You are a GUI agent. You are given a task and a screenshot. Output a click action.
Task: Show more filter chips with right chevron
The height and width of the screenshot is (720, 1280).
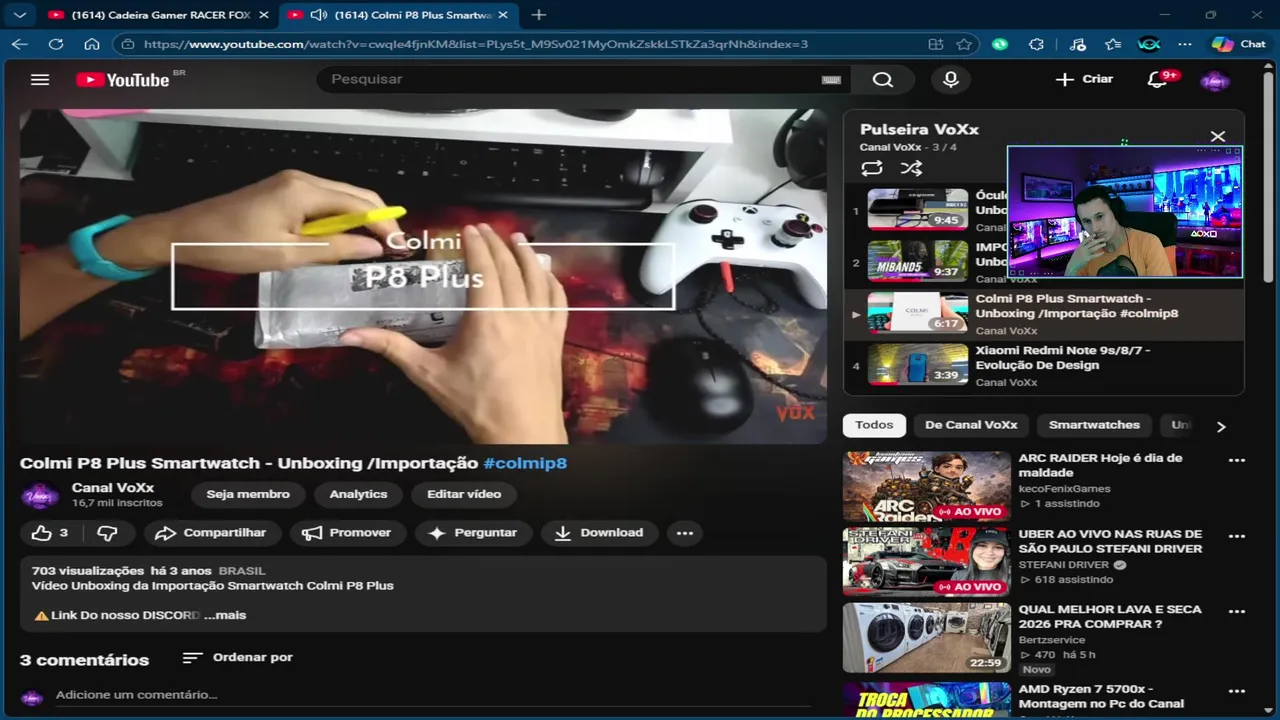click(x=1220, y=426)
